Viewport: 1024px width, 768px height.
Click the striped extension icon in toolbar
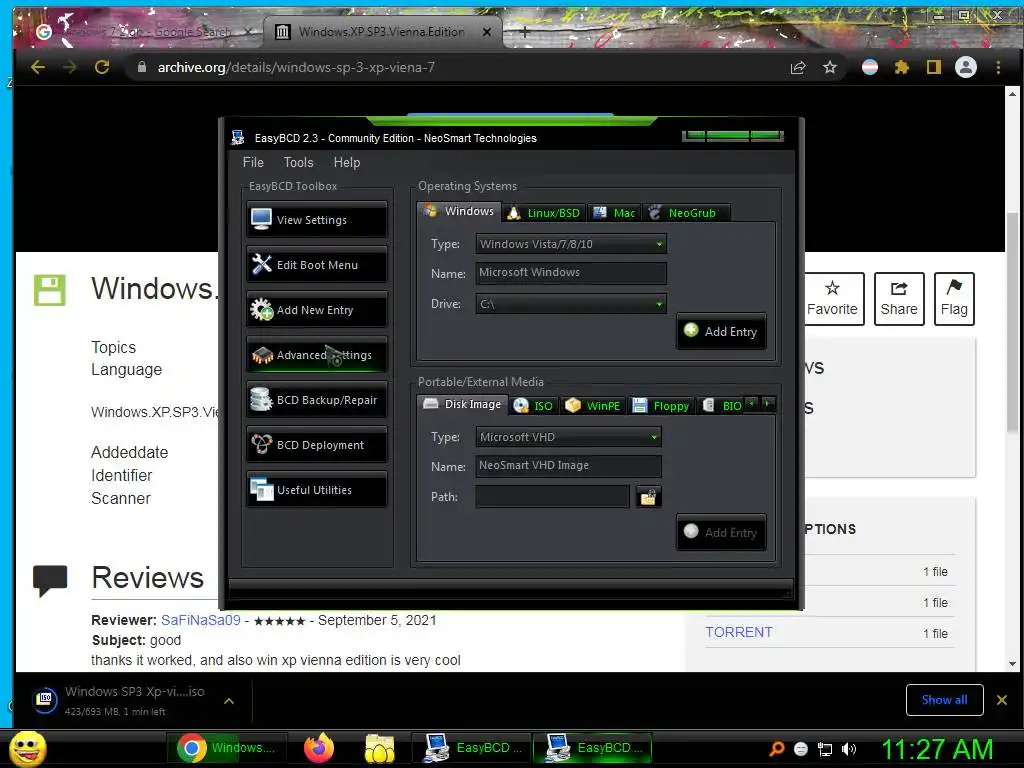pos(870,67)
